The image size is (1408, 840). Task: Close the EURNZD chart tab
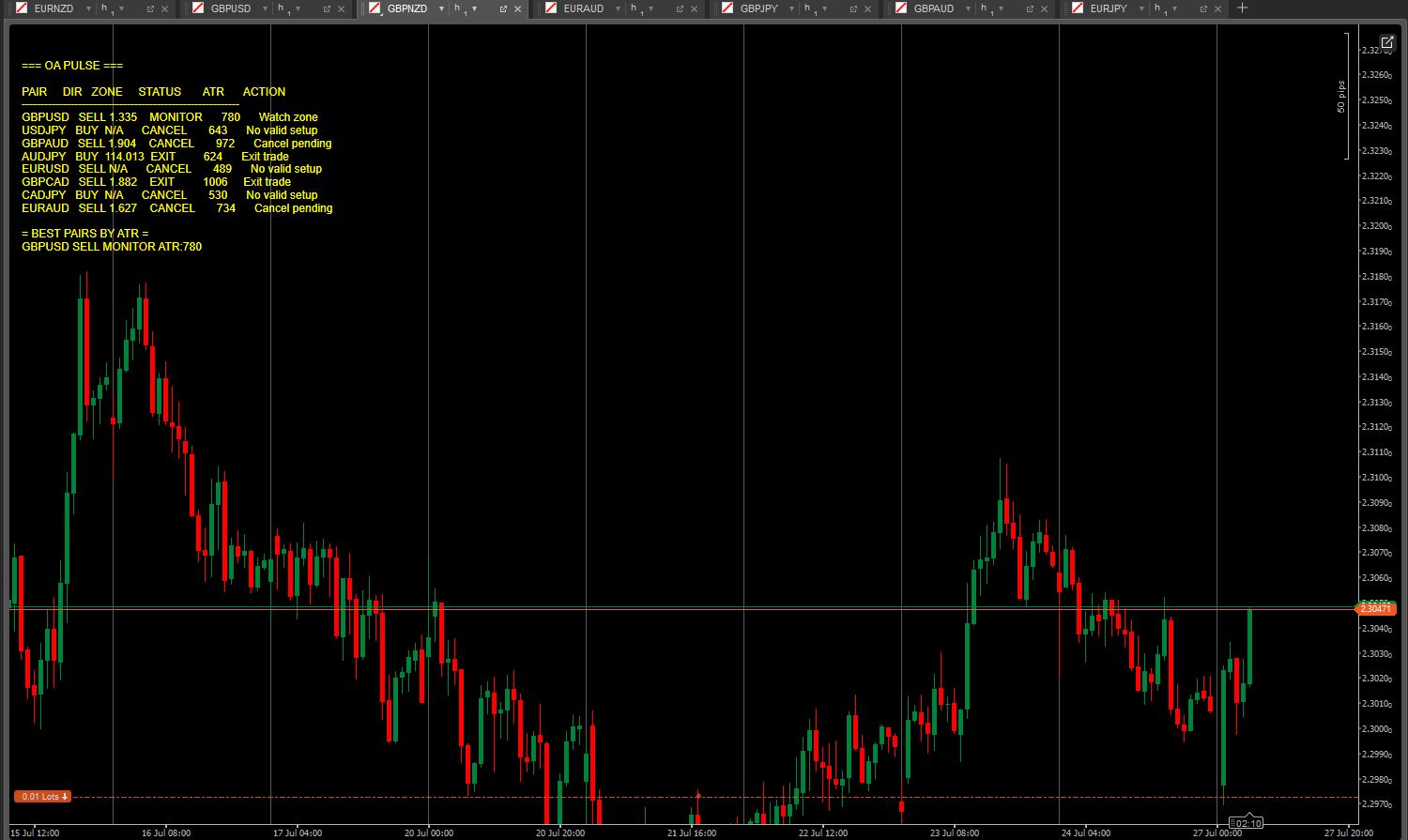(x=165, y=8)
